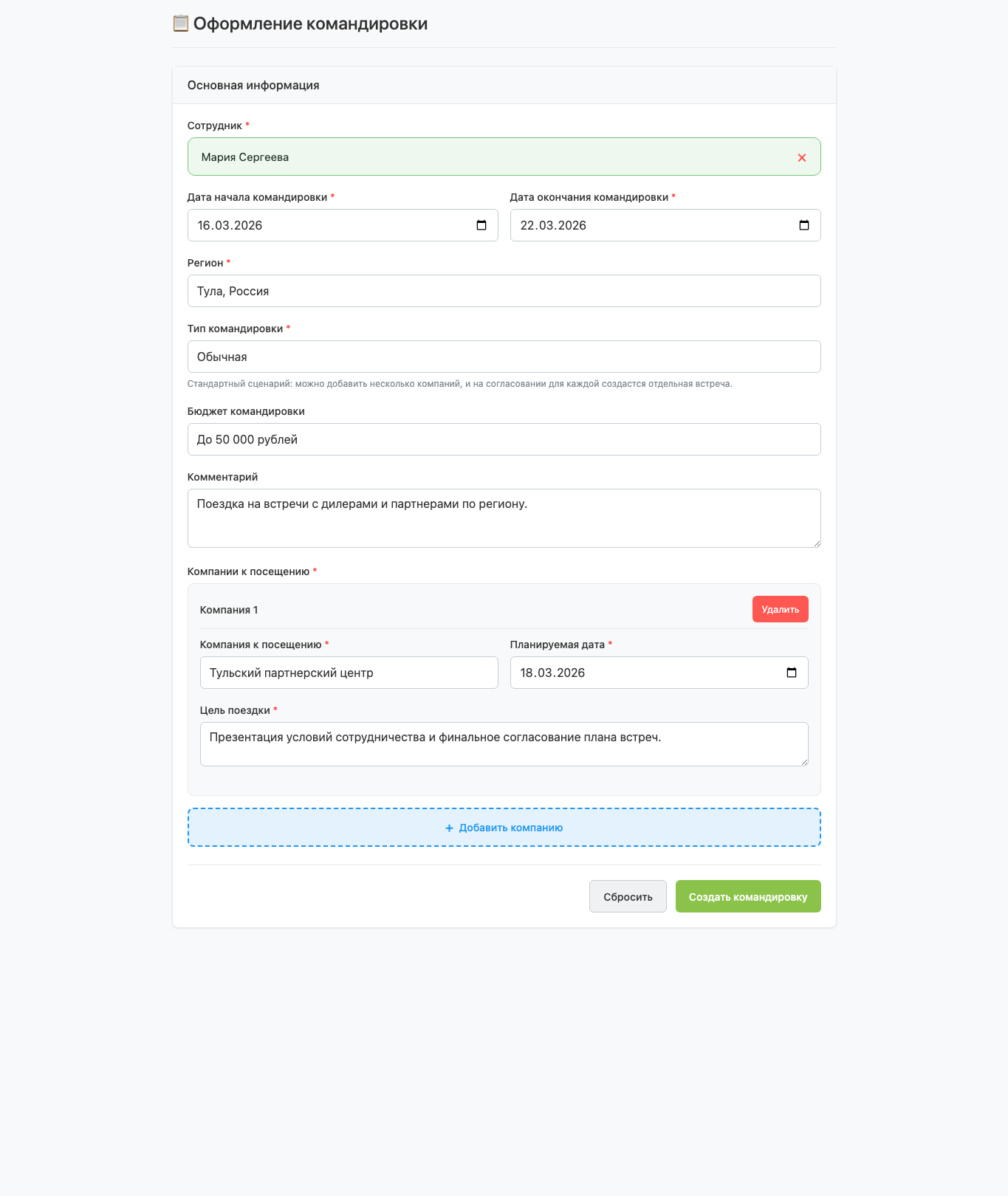Clear selected employee Мария Сергеева
Image resolution: width=1008 pixels, height=1196 pixels.
pyautogui.click(x=801, y=157)
